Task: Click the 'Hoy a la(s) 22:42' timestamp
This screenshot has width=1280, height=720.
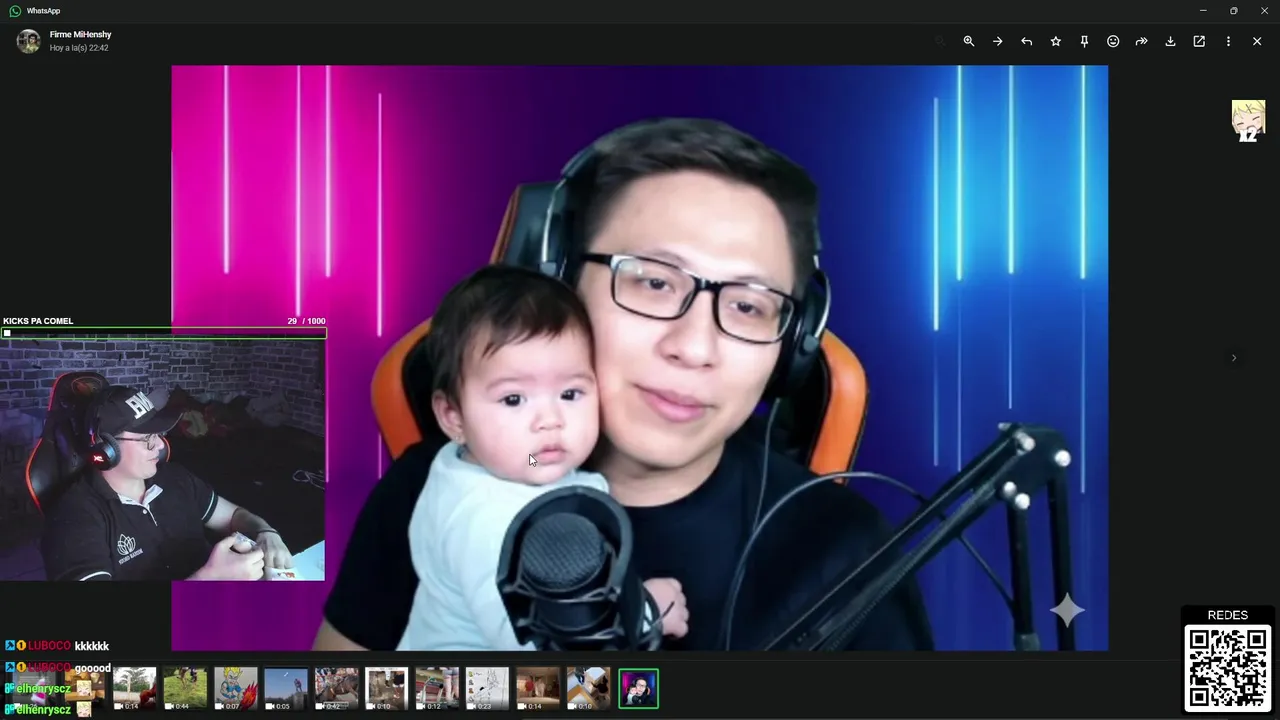Action: pos(79,48)
